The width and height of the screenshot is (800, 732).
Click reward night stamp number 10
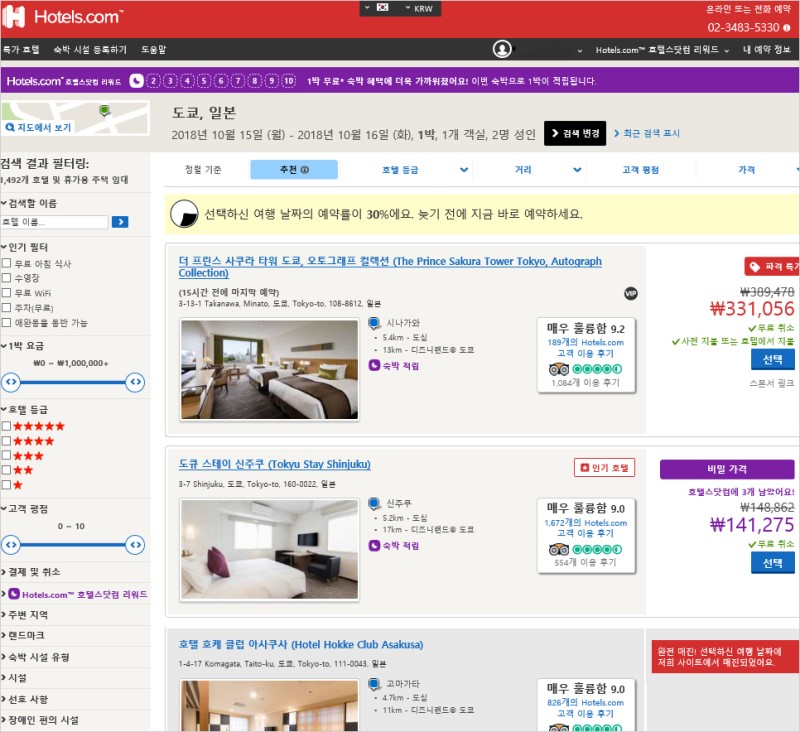tap(289, 81)
